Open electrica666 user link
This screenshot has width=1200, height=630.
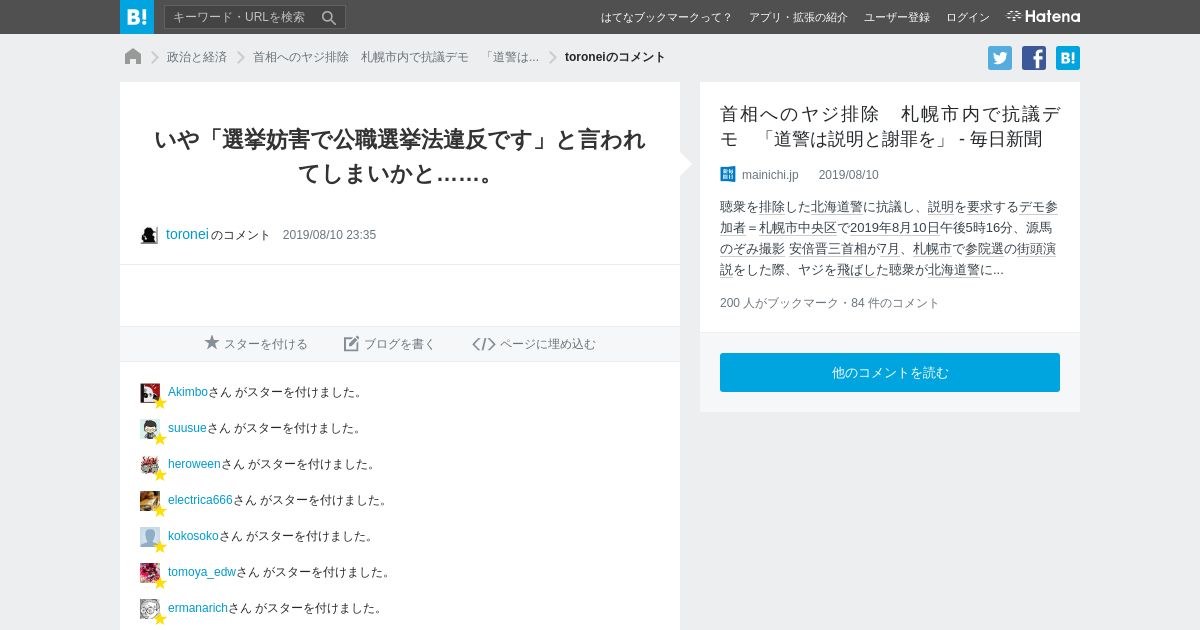200,500
